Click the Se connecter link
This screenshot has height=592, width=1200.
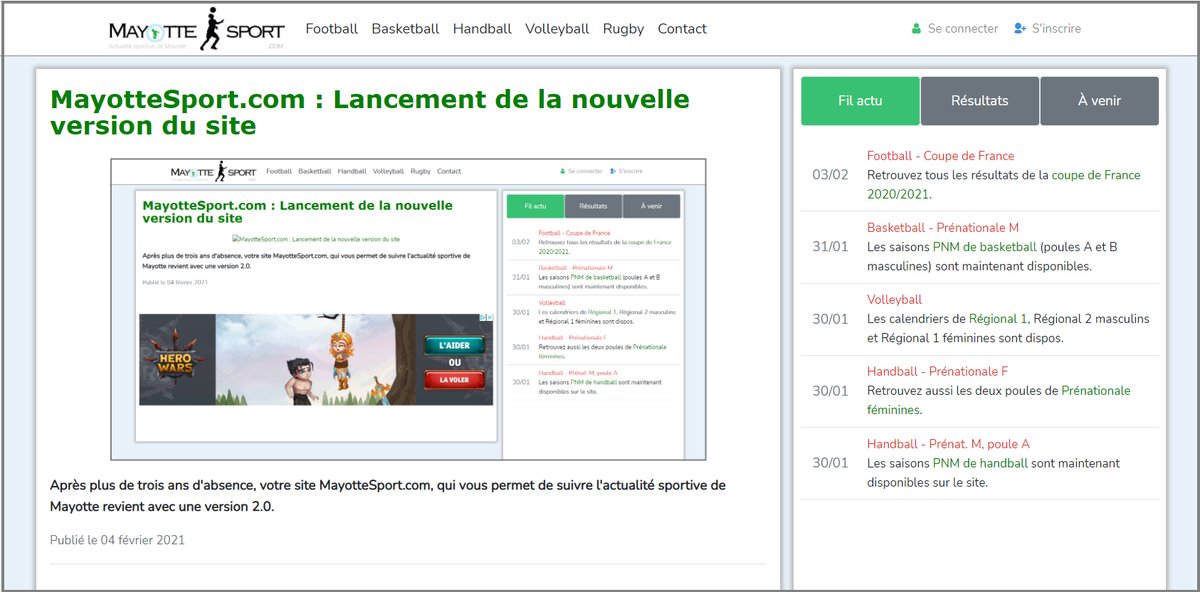point(963,29)
